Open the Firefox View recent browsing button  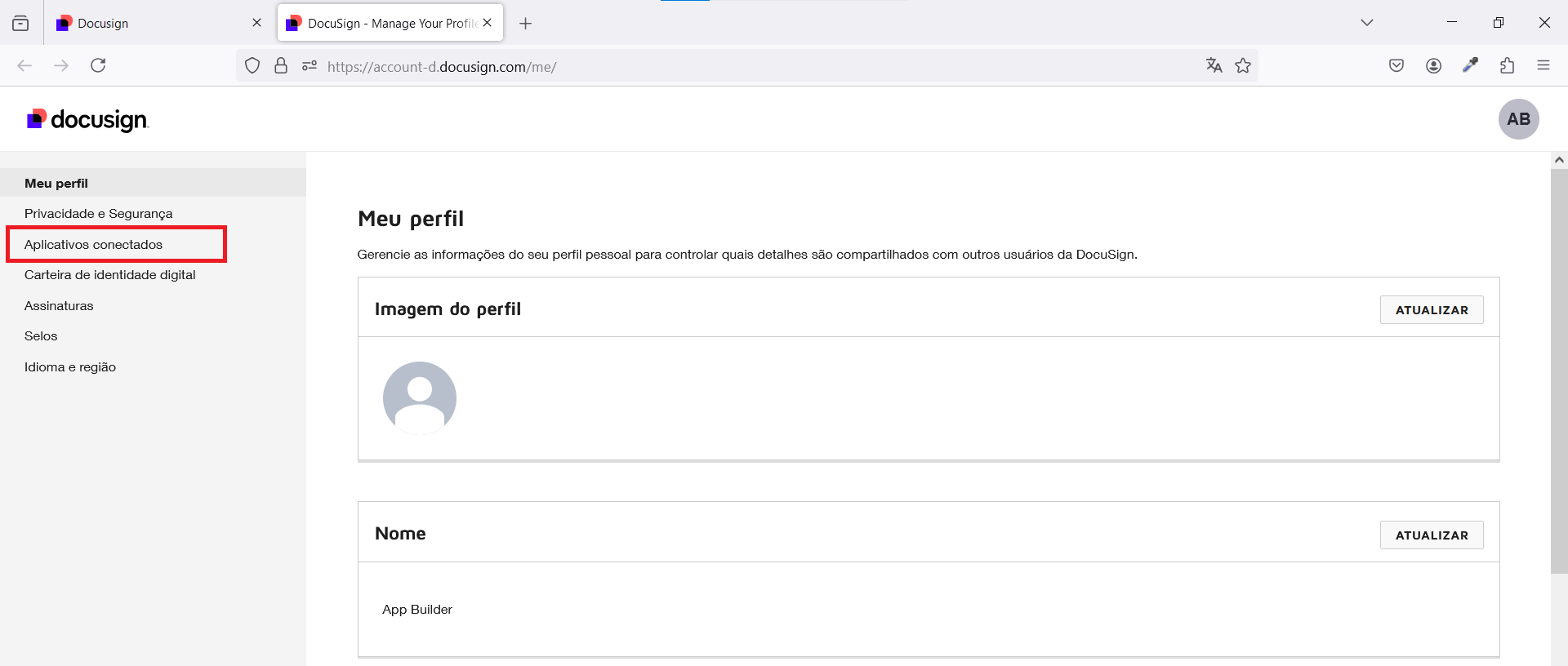[20, 23]
